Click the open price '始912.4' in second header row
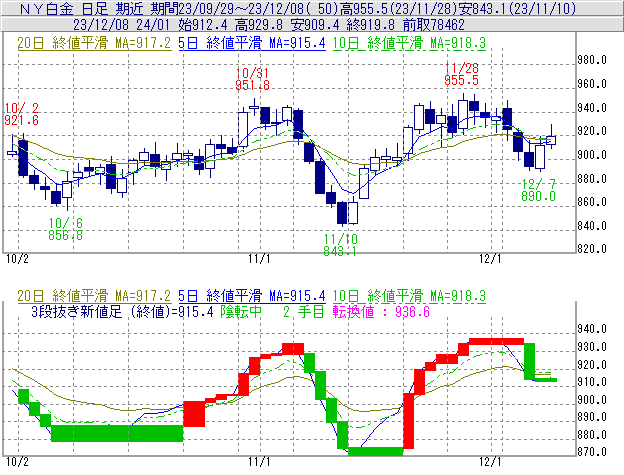 tap(203, 25)
